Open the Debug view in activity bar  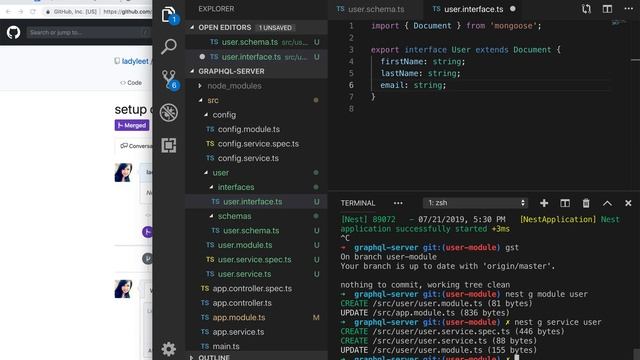point(169,113)
